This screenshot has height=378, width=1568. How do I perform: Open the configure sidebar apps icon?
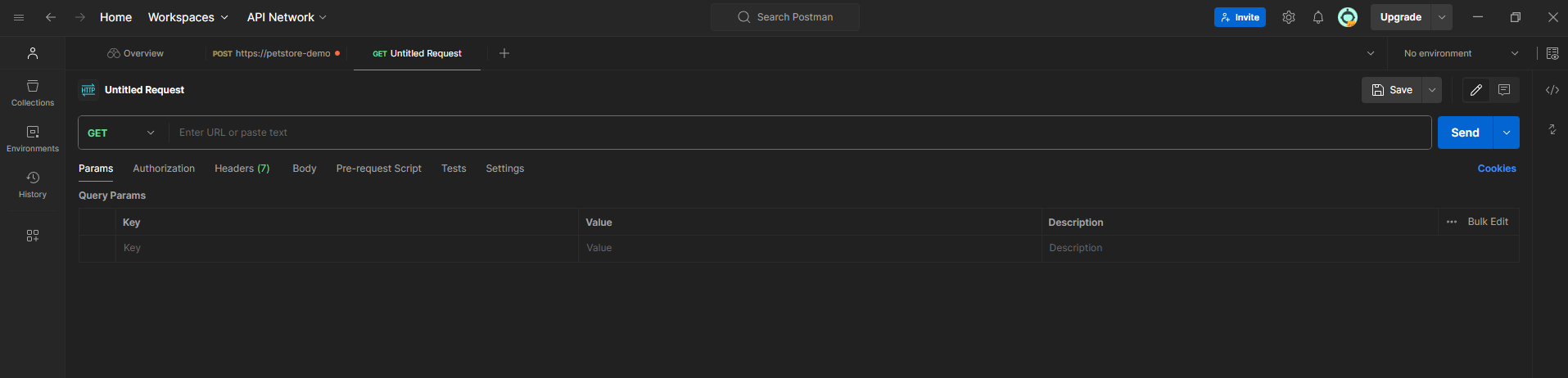(33, 236)
